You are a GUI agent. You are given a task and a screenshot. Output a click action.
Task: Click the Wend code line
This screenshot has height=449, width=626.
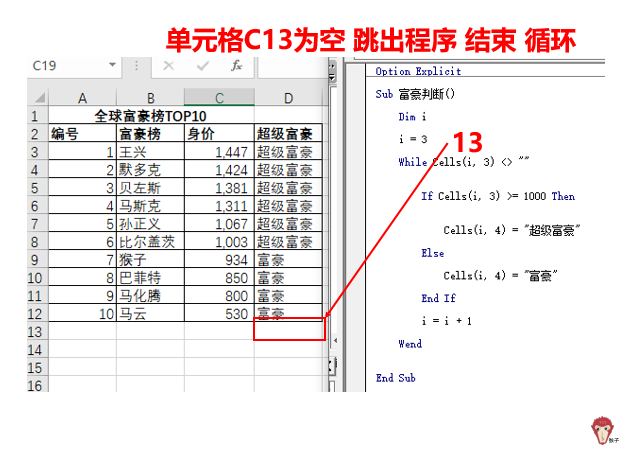[410, 344]
